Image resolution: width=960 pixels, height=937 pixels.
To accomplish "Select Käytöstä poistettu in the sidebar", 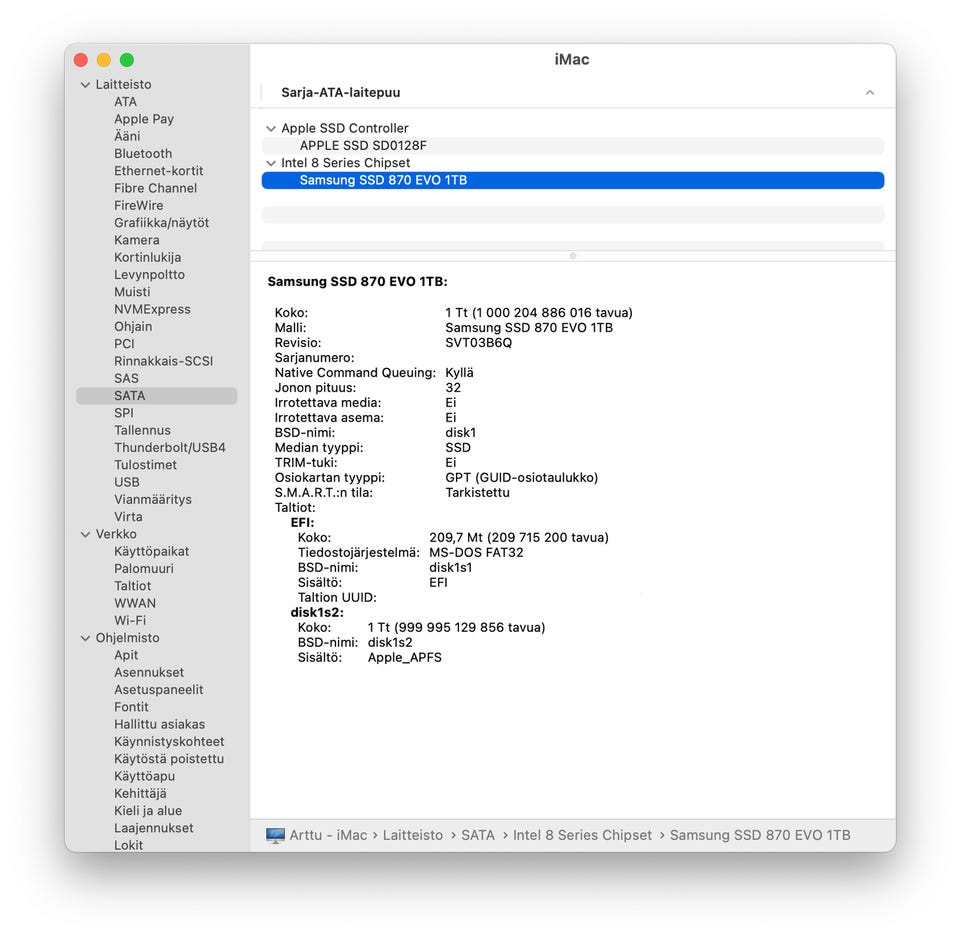I will [169, 759].
